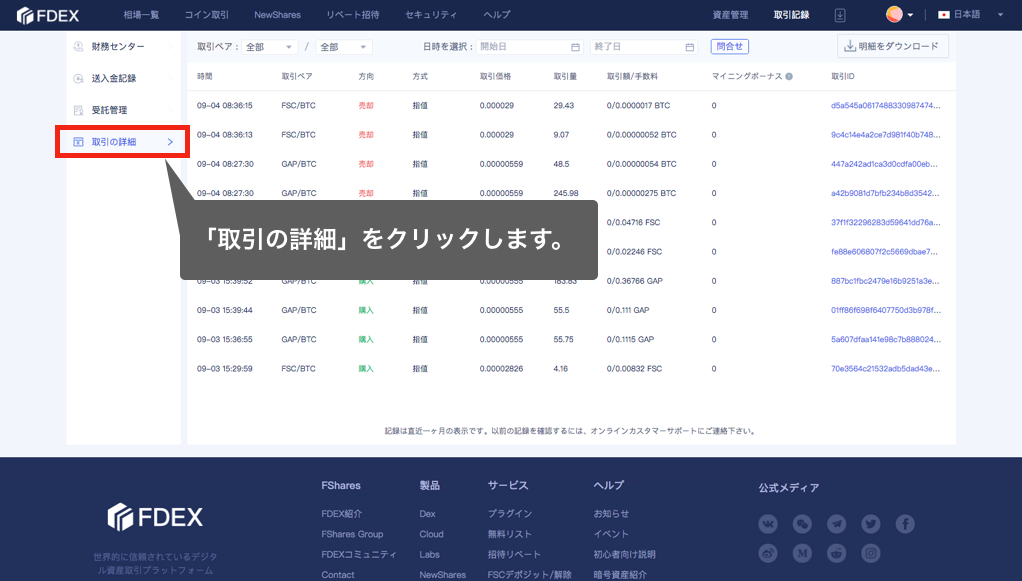The width and height of the screenshot is (1022, 581).
Task: Click the user avatar icon
Action: [894, 14]
